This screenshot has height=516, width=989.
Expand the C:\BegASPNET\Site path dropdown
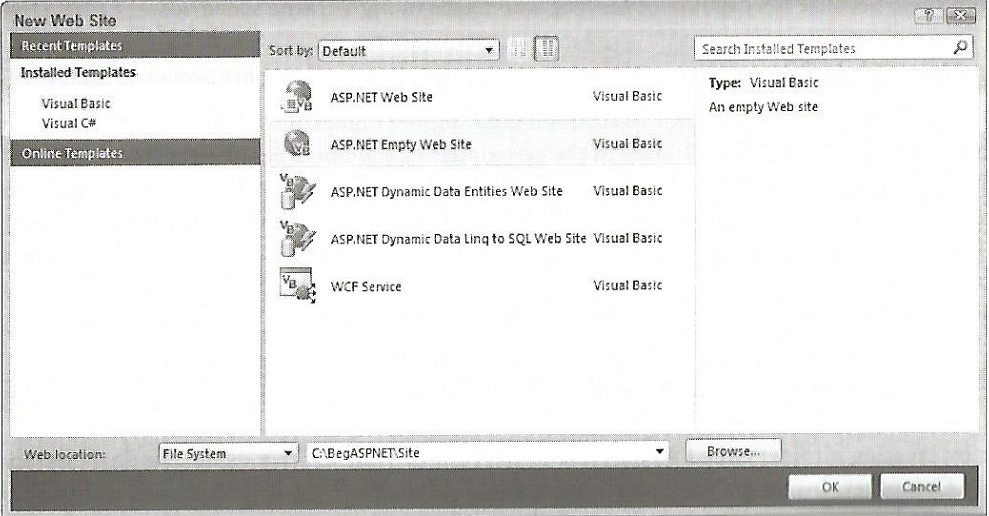pyautogui.click(x=660, y=452)
